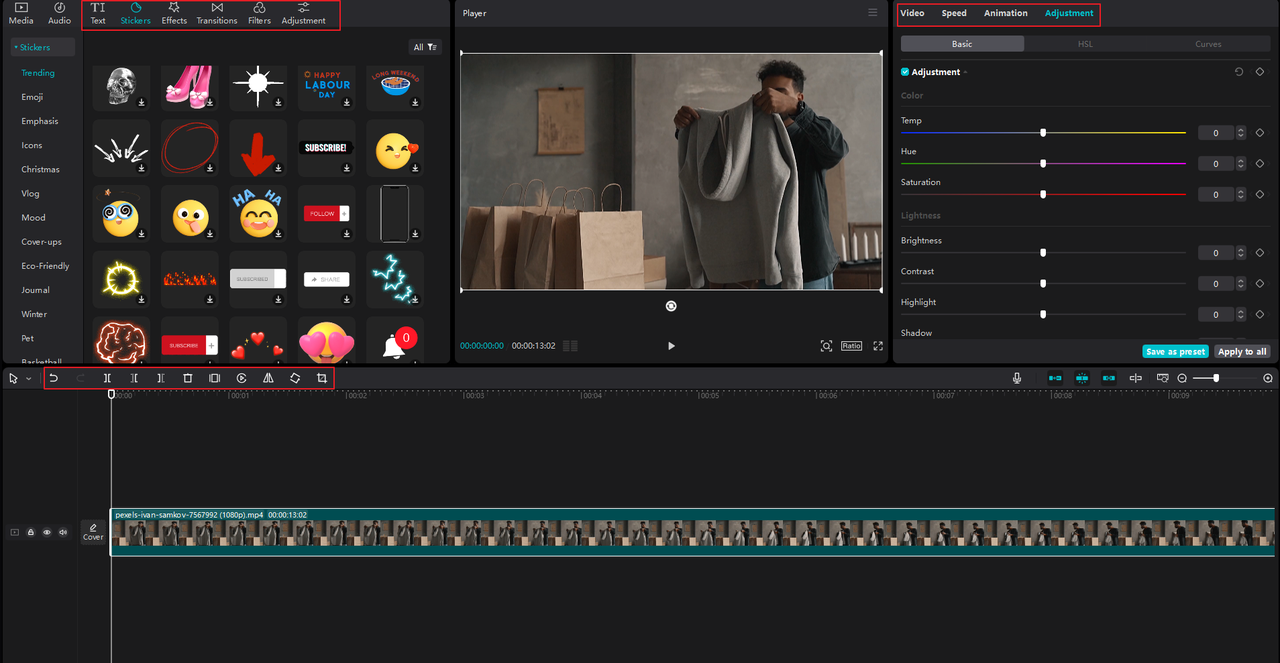The width and height of the screenshot is (1280, 663).
Task: Click the Hue slider handle
Action: point(1043,163)
